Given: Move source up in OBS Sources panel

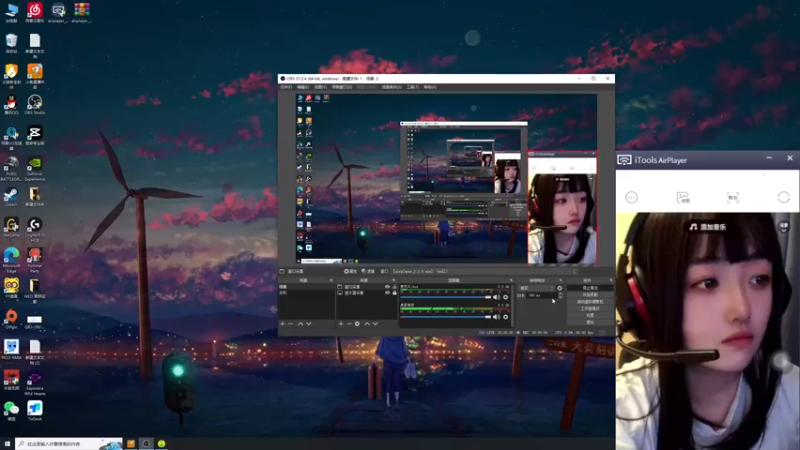Looking at the screenshot, I should click(x=367, y=324).
